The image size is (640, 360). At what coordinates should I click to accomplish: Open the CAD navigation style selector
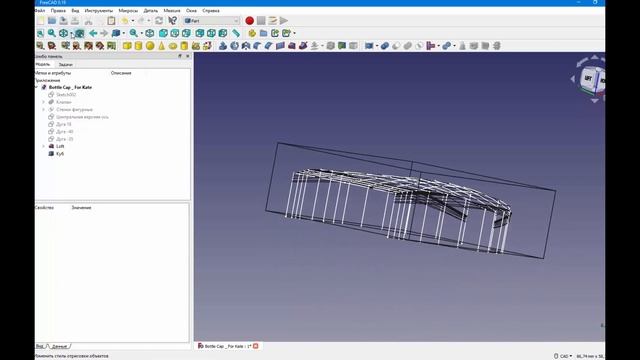coord(563,356)
